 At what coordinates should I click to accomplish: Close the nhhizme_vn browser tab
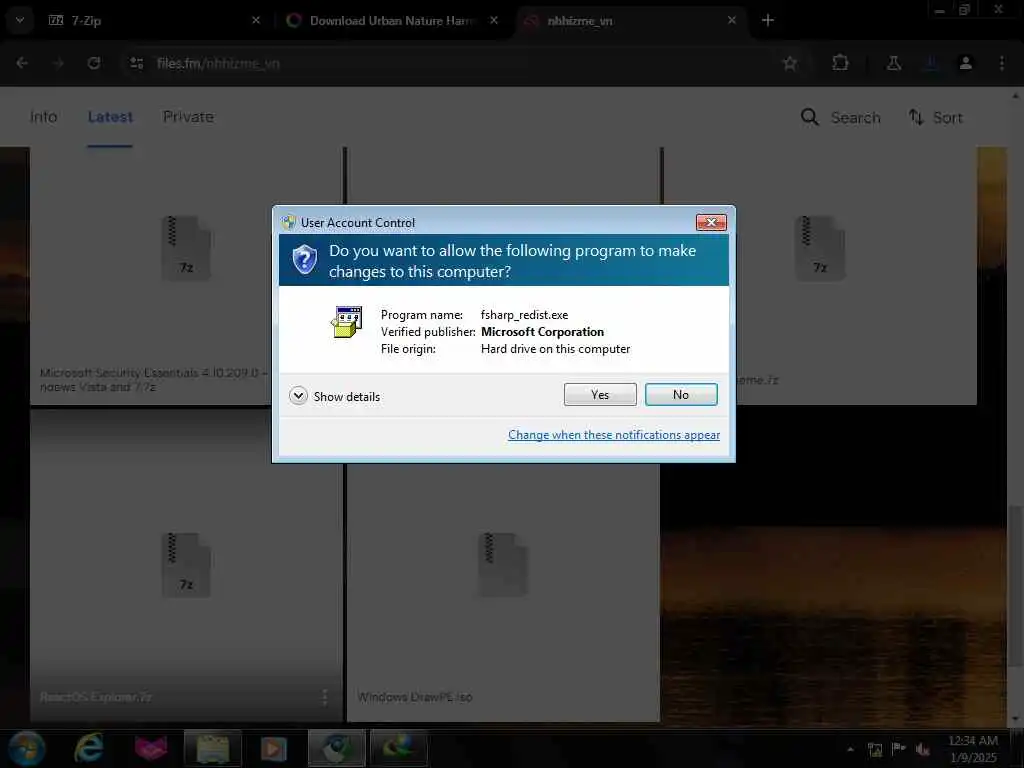(x=731, y=20)
